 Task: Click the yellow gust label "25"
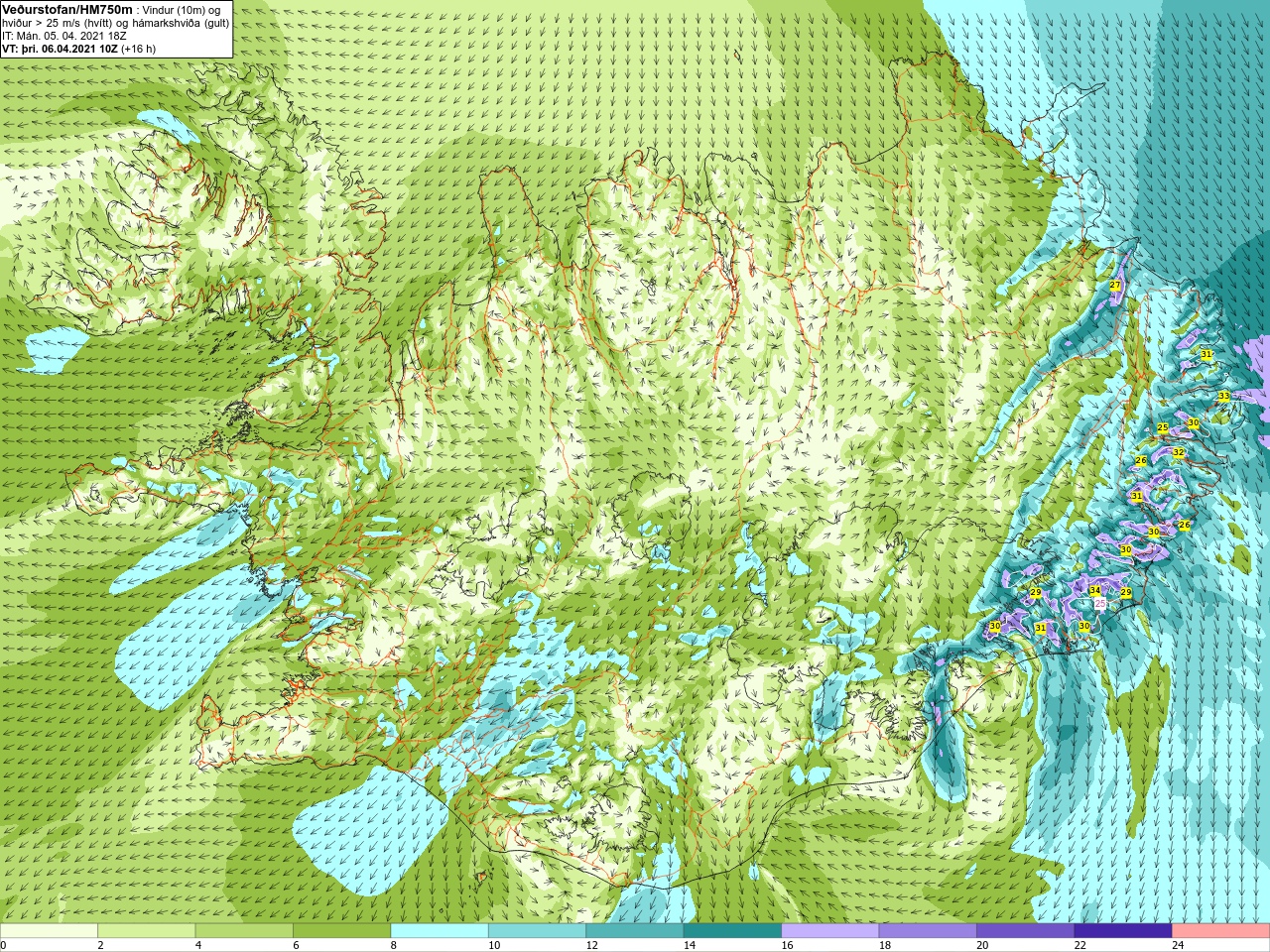click(1163, 428)
